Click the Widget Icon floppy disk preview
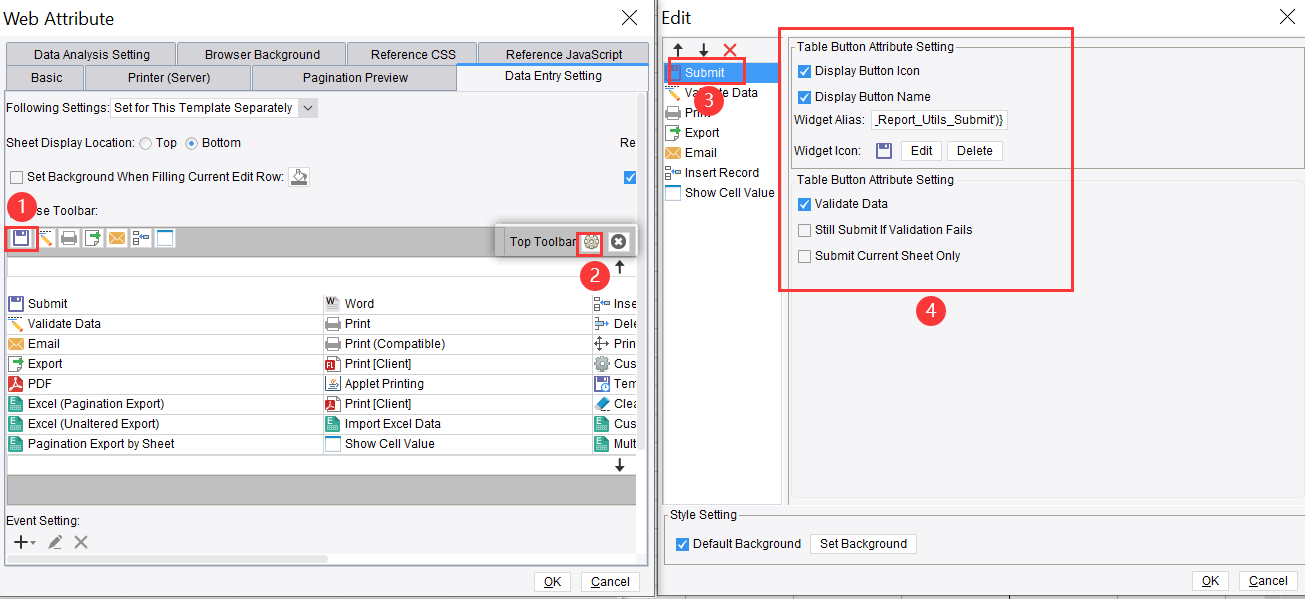 884,150
